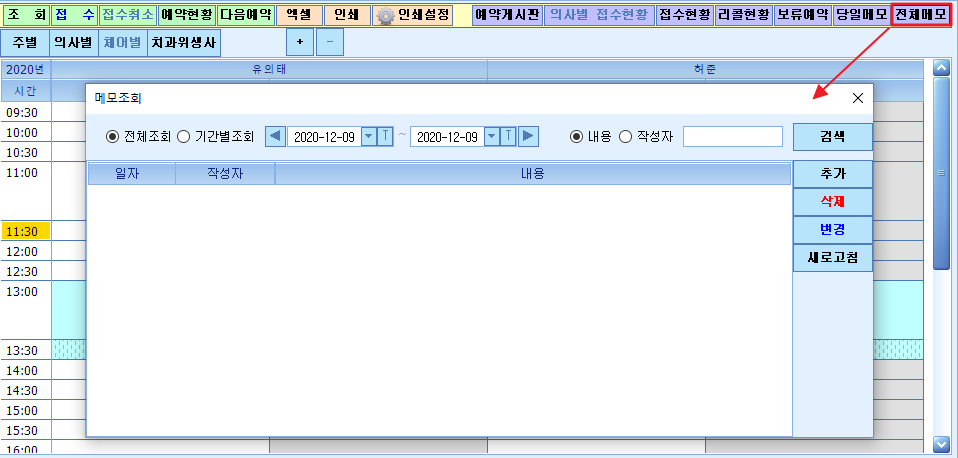This screenshot has width=958, height=458.
Task: Click the previous date arrow icon
Action: coord(275,137)
